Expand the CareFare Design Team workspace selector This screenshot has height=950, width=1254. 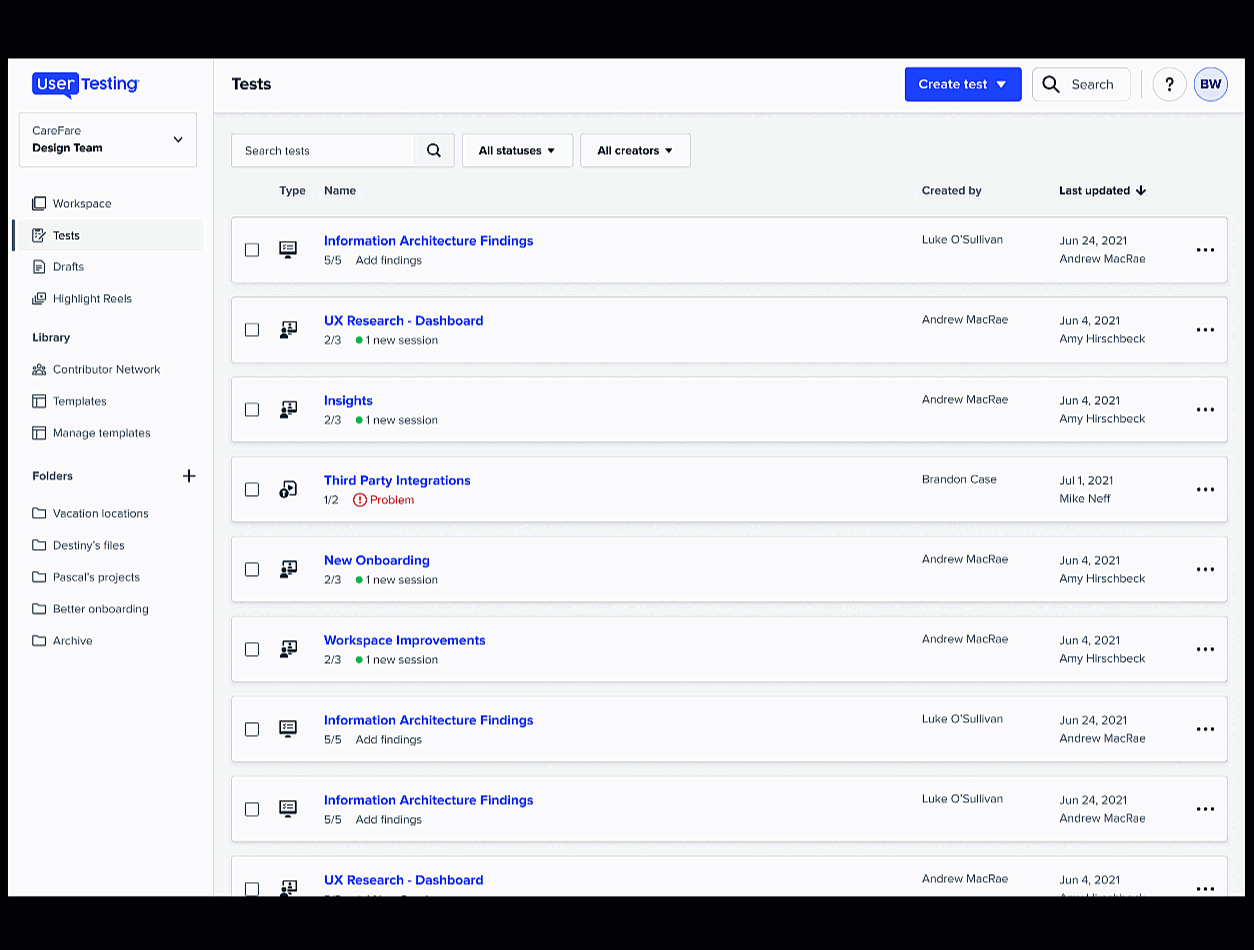(108, 140)
